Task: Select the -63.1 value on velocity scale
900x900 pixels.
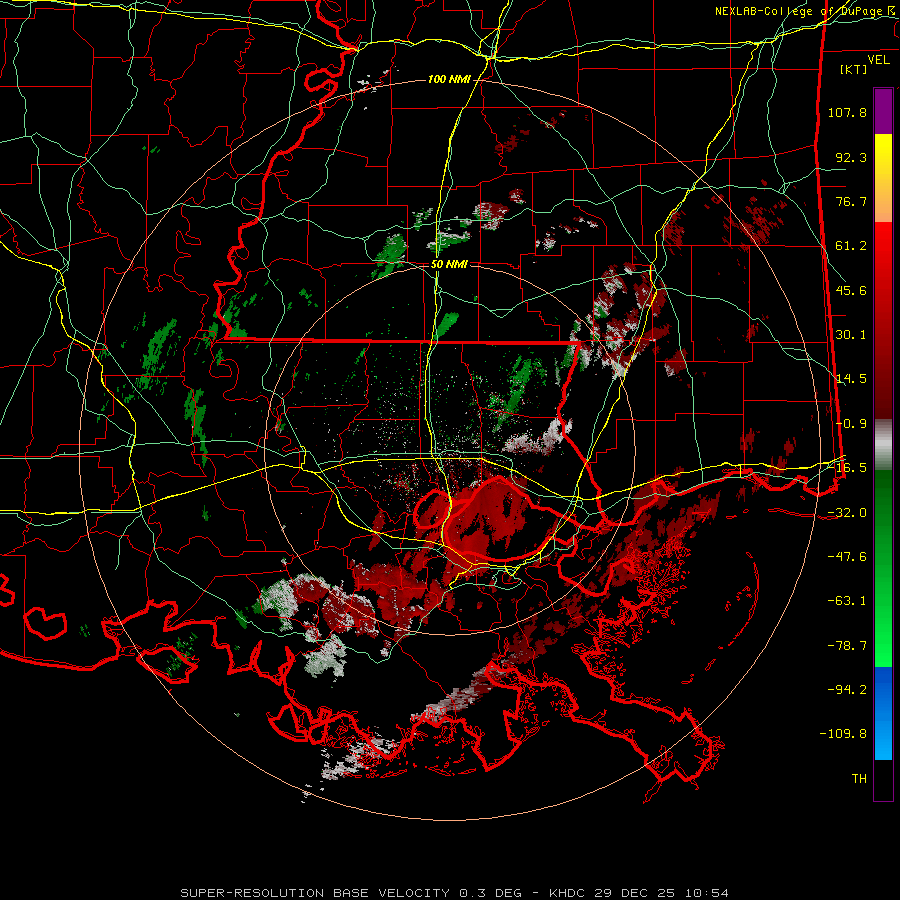Action: (847, 601)
